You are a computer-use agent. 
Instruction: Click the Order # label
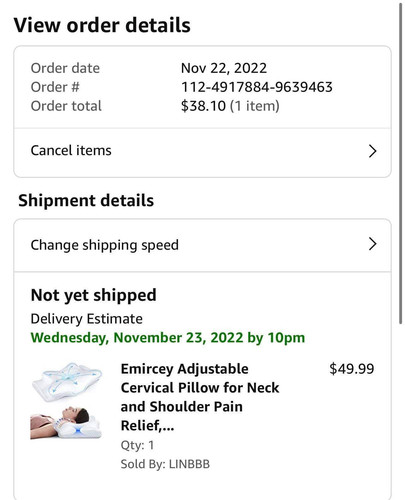click(x=55, y=87)
